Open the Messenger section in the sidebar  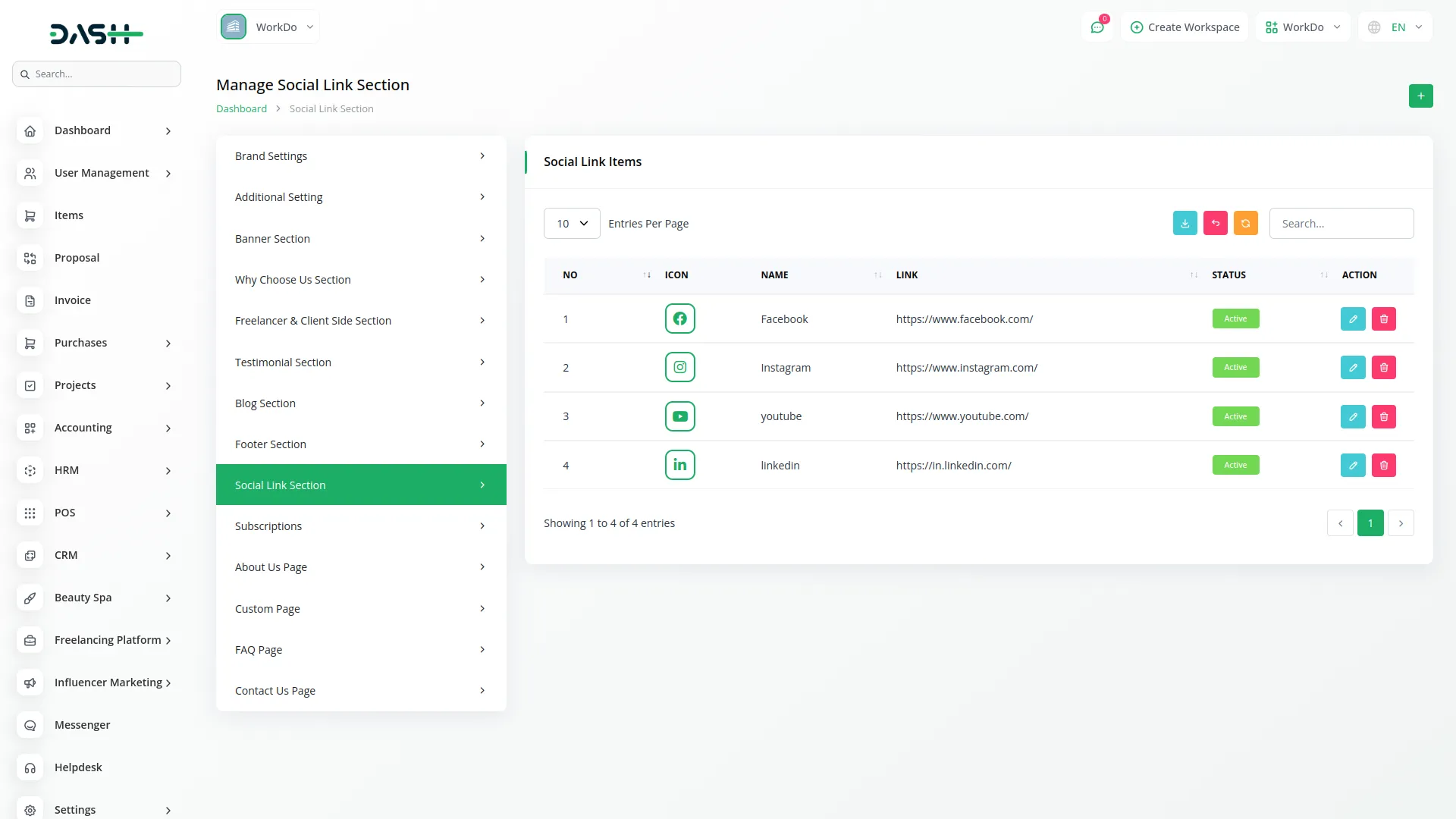(x=82, y=725)
